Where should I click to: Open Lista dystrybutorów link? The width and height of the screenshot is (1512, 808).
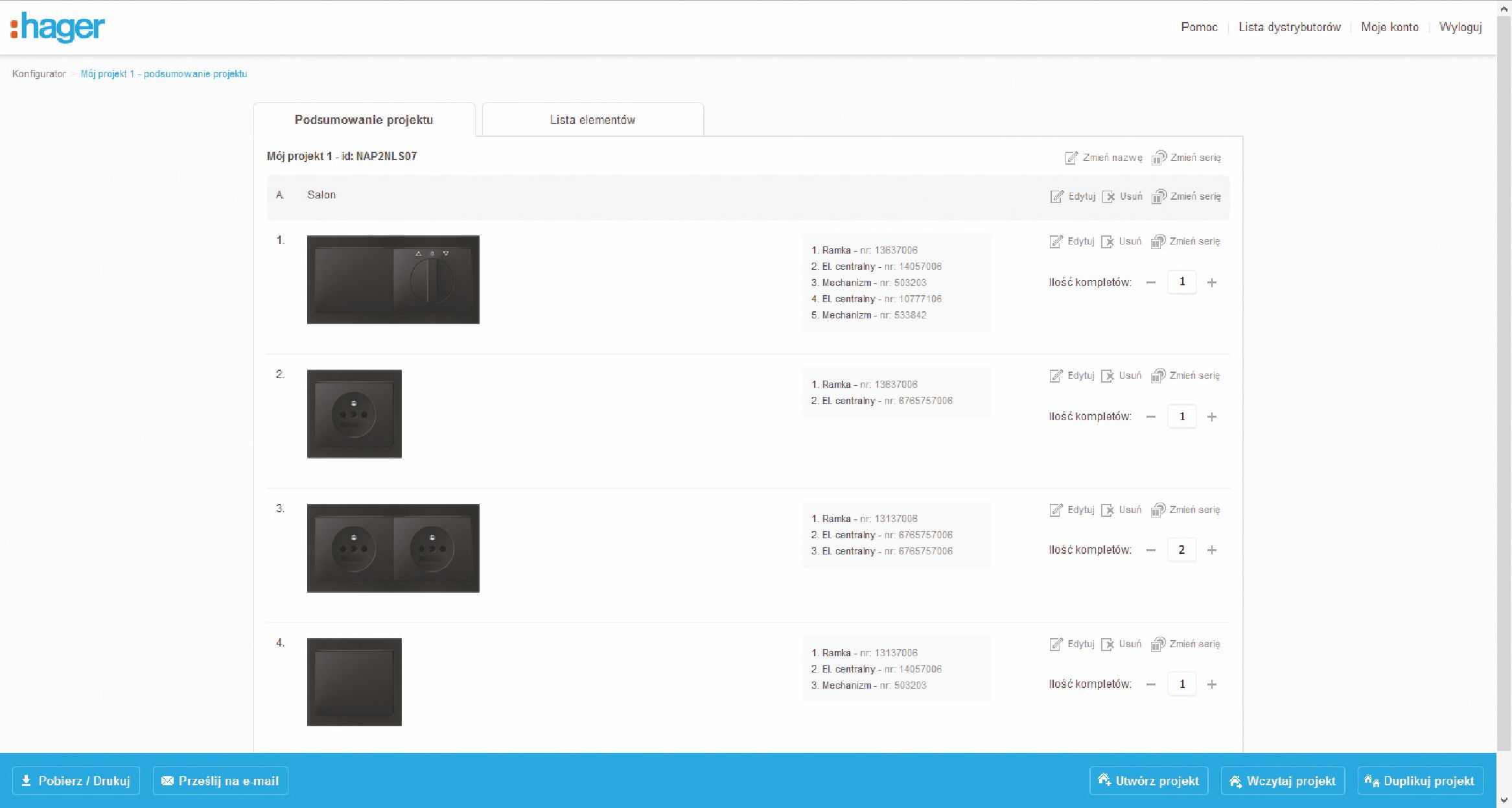click(1289, 27)
